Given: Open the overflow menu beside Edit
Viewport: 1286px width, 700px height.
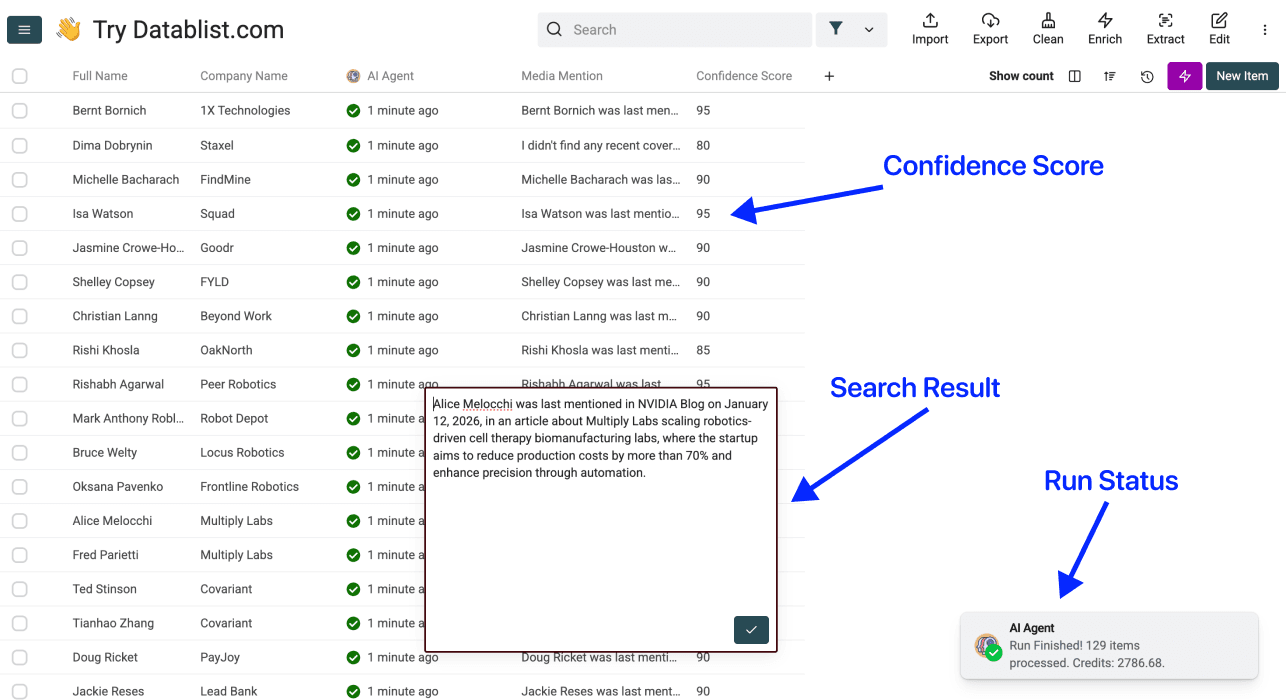Looking at the screenshot, I should click(x=1263, y=28).
